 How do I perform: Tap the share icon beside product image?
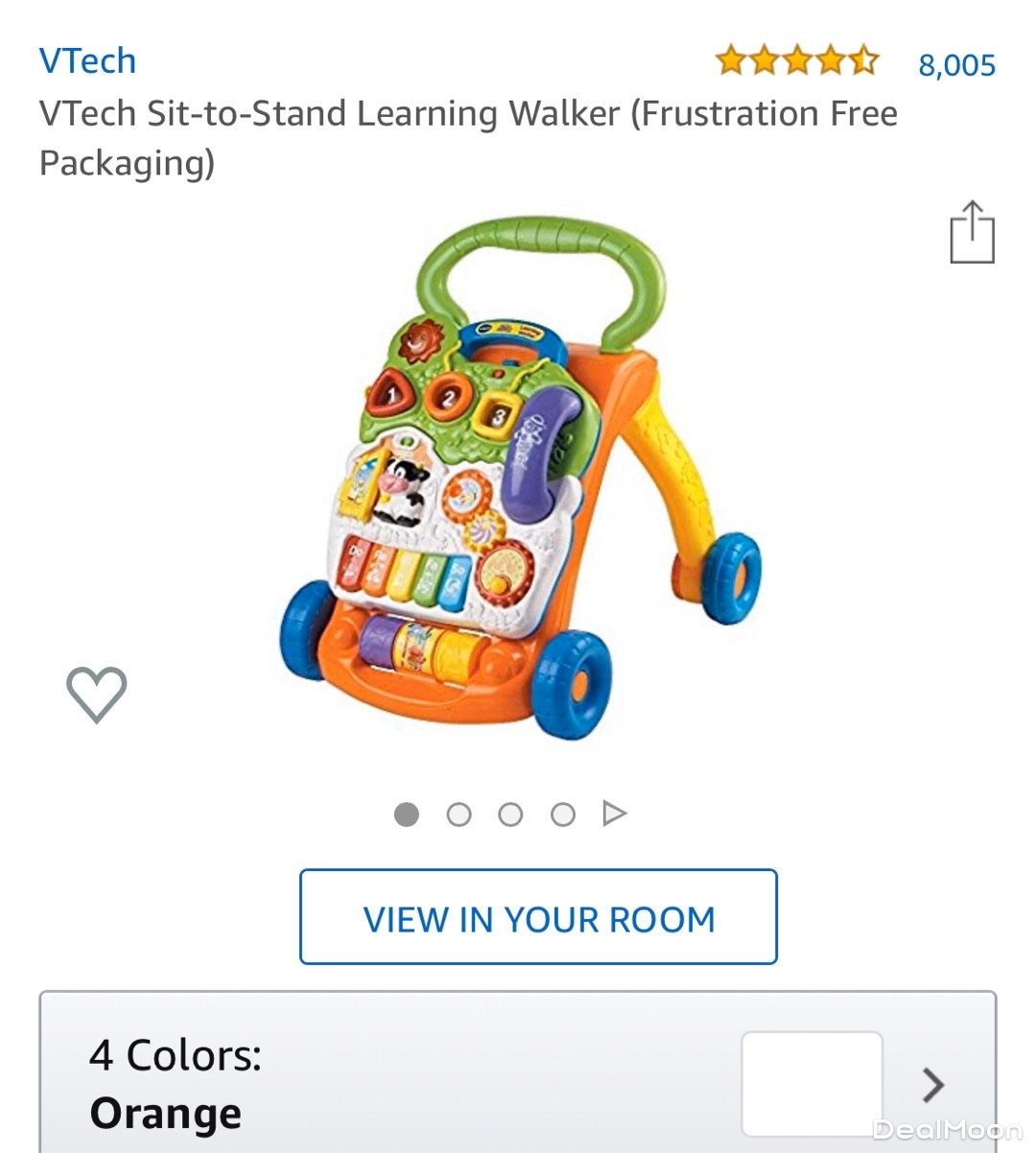point(972,231)
